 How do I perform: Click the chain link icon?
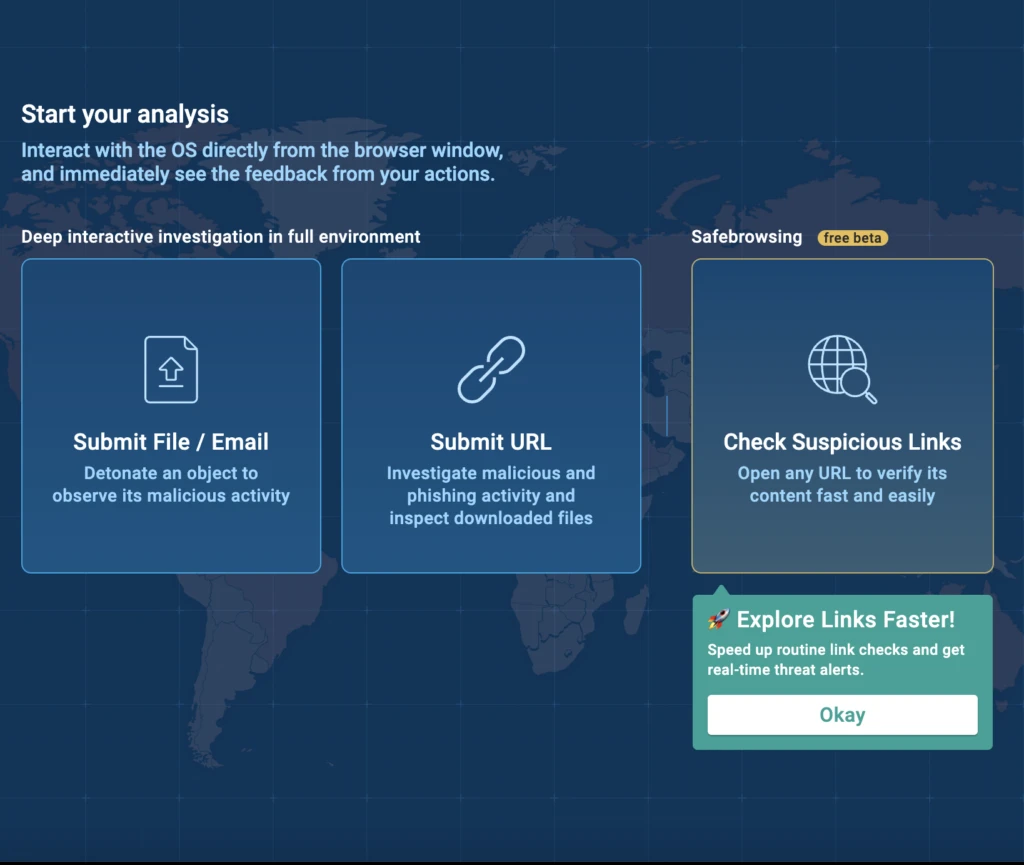tap(491, 369)
